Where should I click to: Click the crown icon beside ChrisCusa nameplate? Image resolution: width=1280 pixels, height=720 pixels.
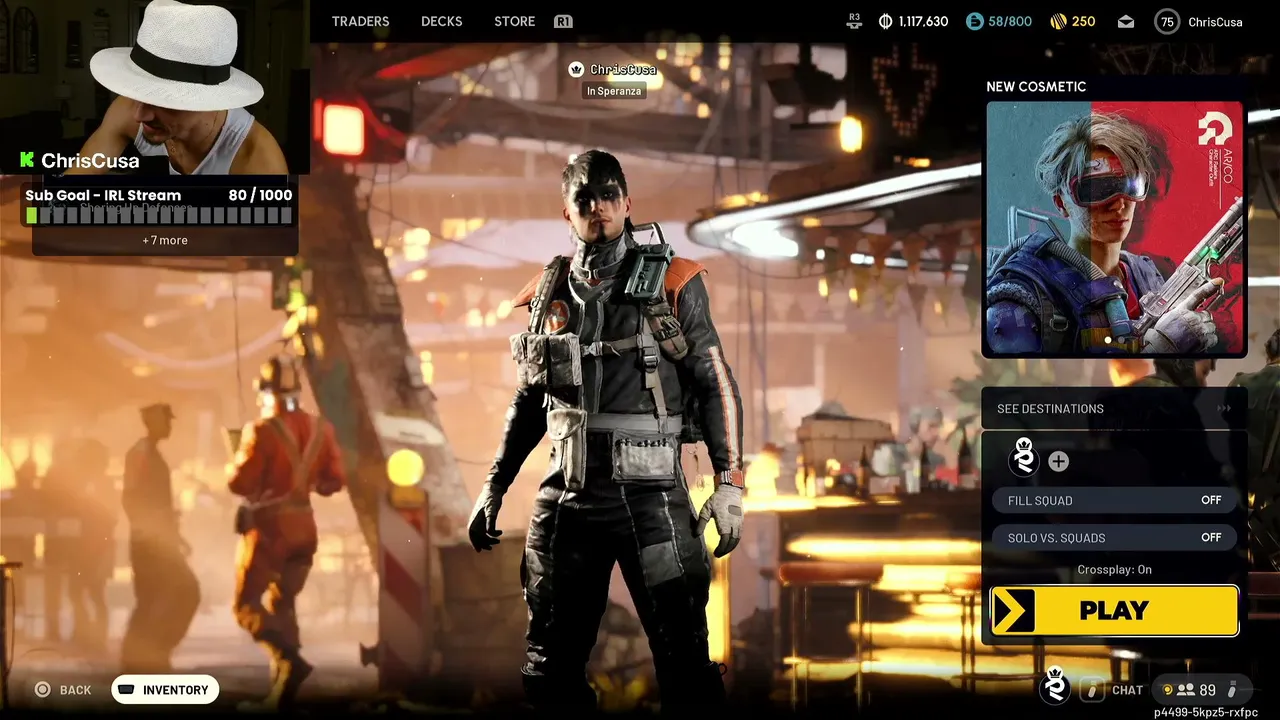pyautogui.click(x=576, y=69)
